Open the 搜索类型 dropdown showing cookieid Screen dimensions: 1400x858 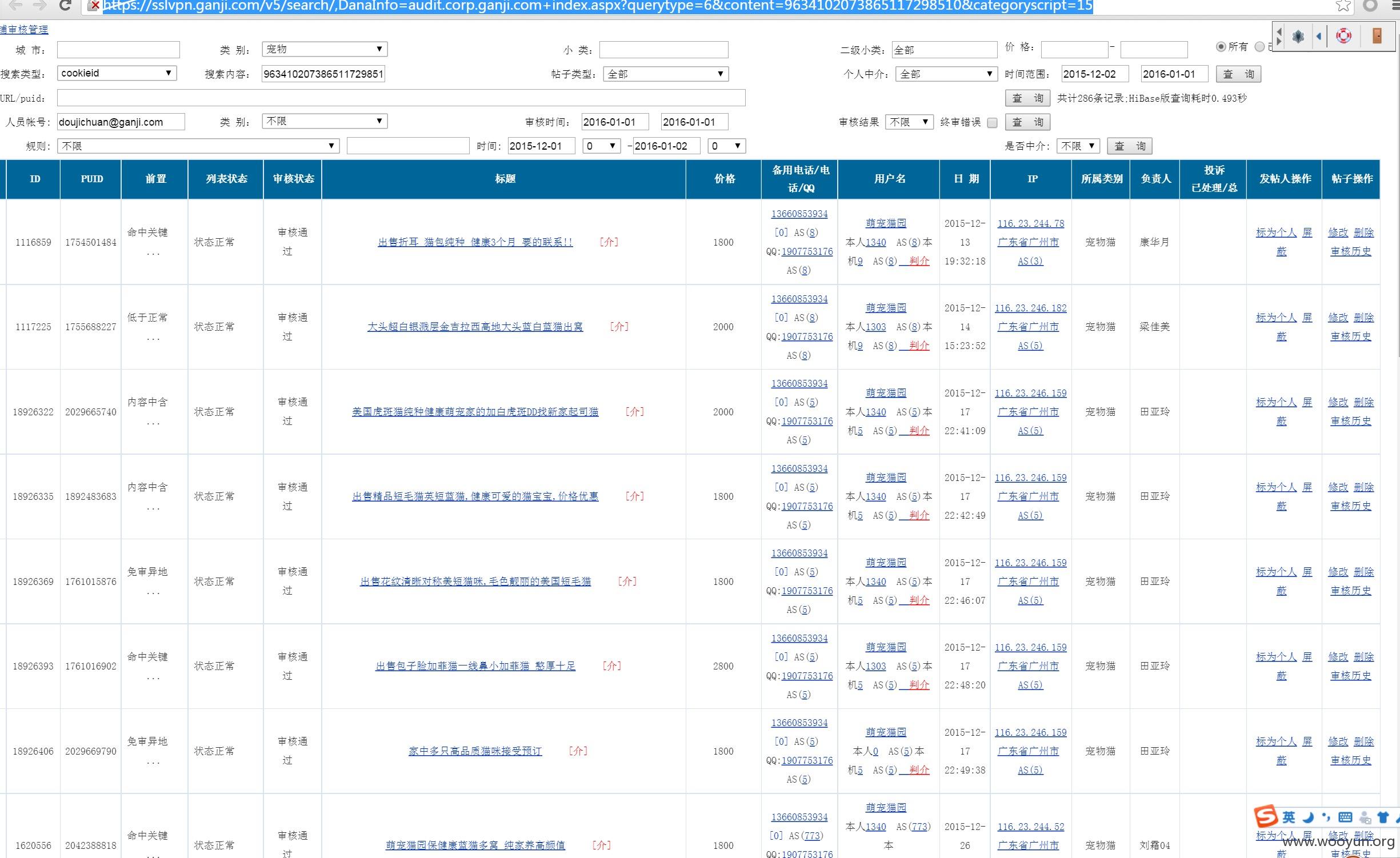tap(117, 73)
